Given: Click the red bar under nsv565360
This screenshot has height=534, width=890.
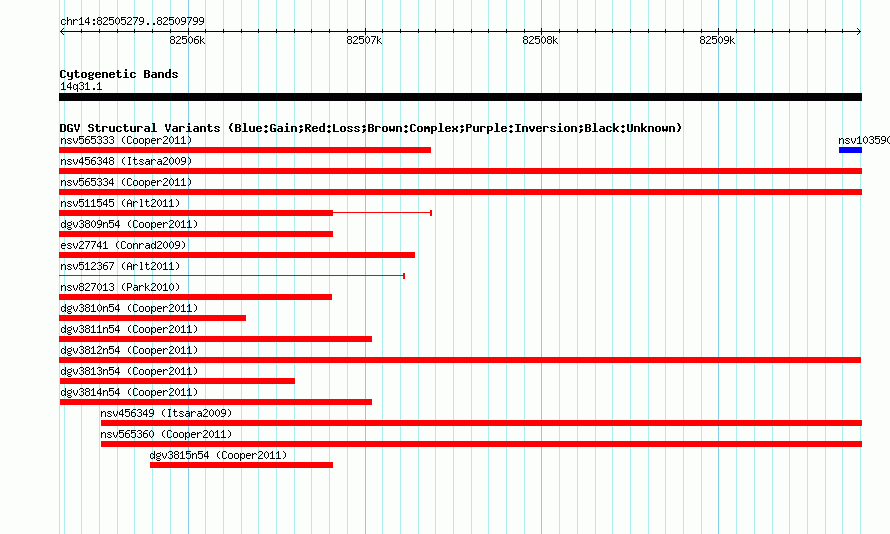Looking at the screenshot, I should [x=481, y=444].
